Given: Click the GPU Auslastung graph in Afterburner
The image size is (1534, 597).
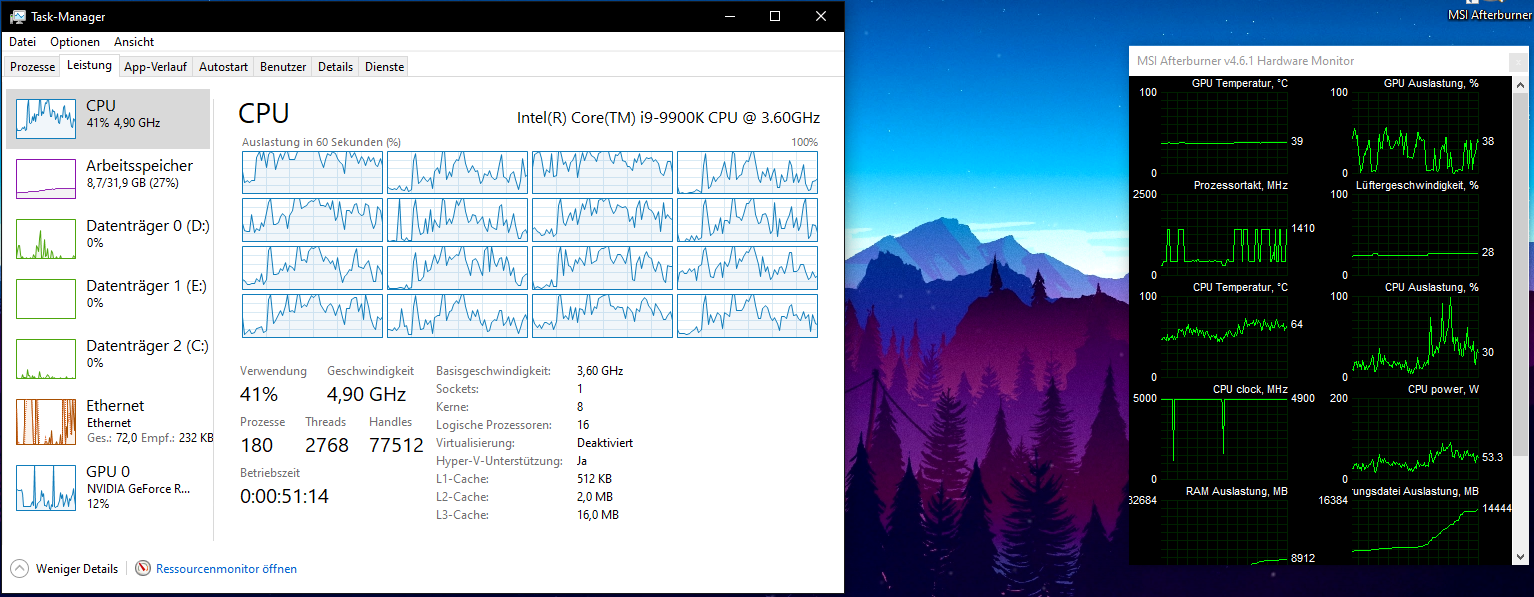Looking at the screenshot, I should [x=1415, y=133].
